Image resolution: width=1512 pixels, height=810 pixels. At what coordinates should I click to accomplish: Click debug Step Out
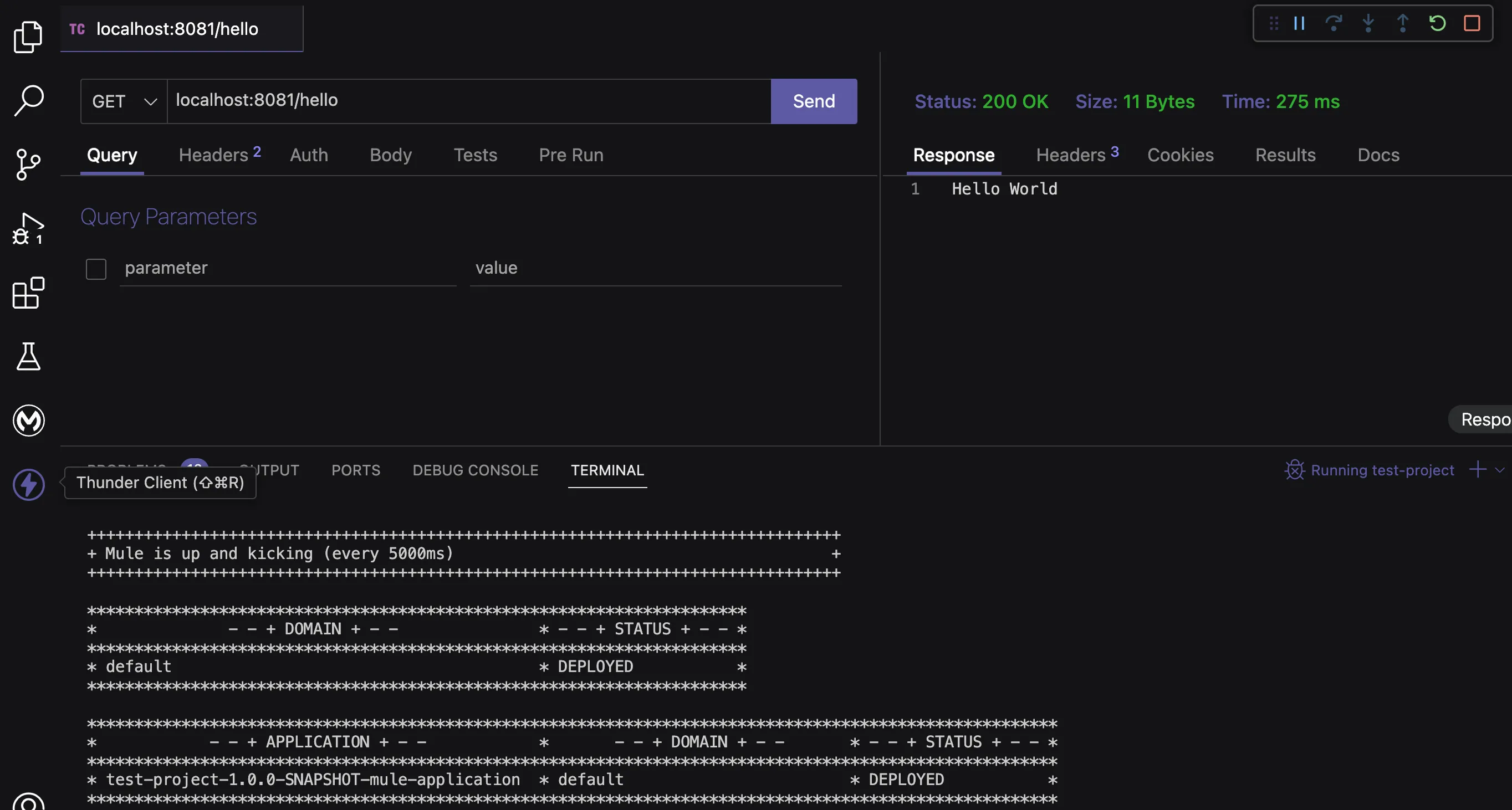(x=1403, y=23)
